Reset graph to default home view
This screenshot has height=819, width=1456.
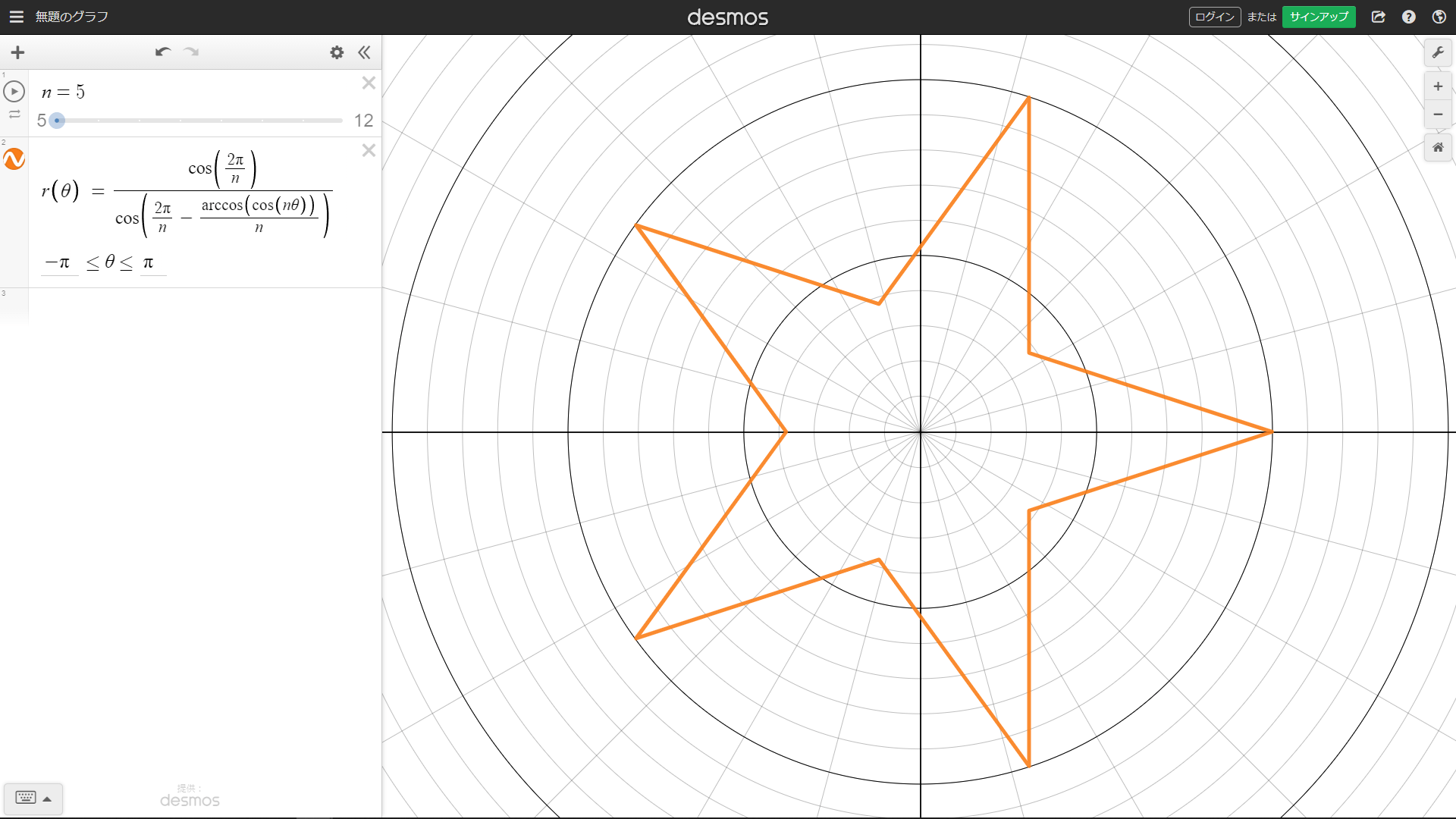pos(1438,147)
